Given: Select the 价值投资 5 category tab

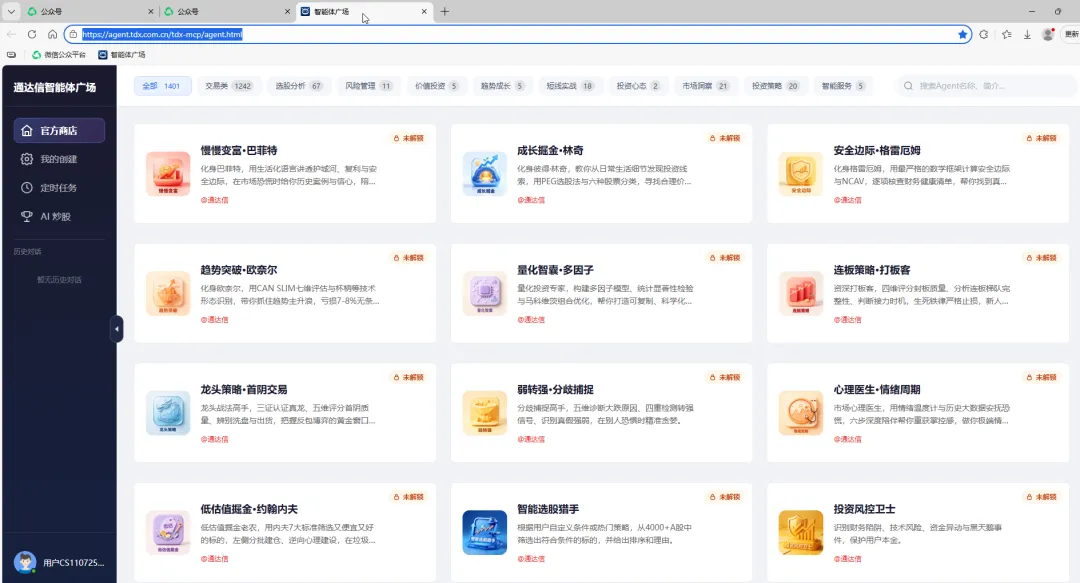Looking at the screenshot, I should tap(436, 86).
